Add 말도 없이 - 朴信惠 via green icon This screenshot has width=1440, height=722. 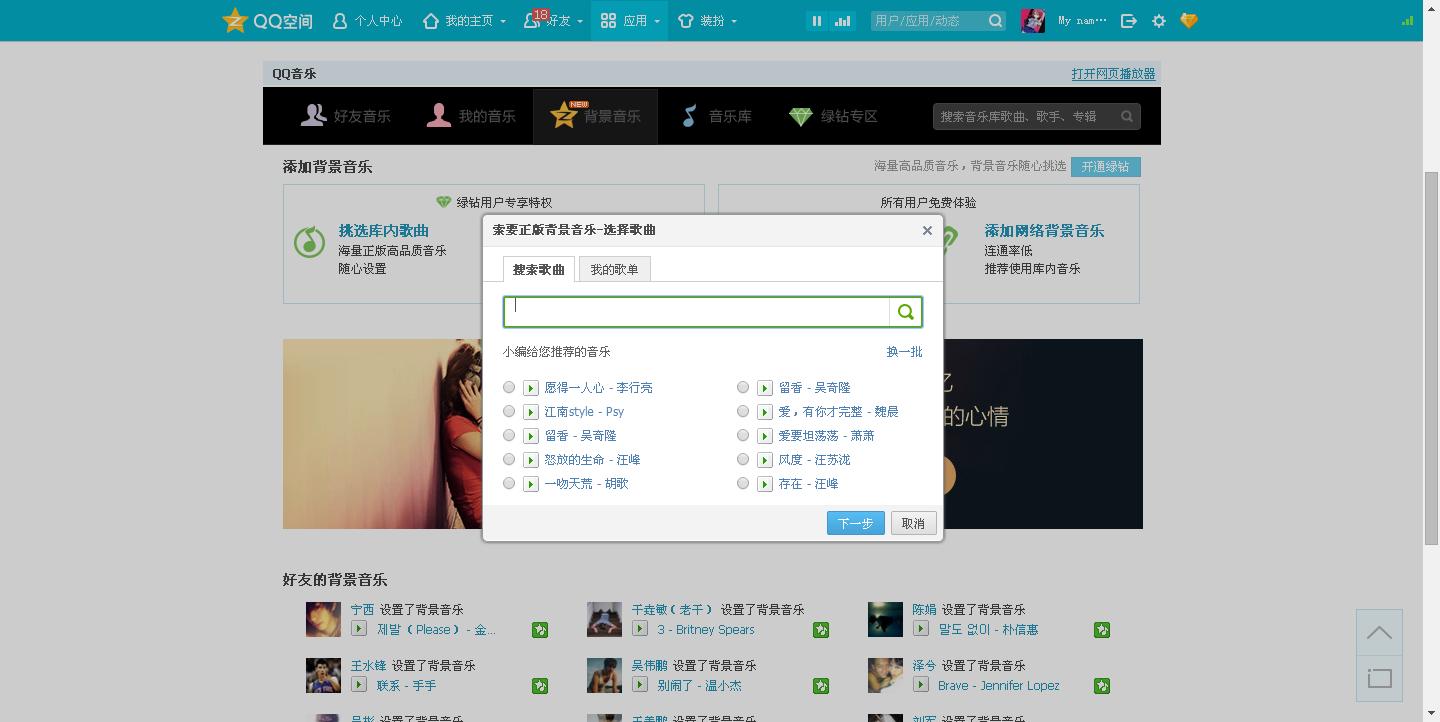point(1102,630)
